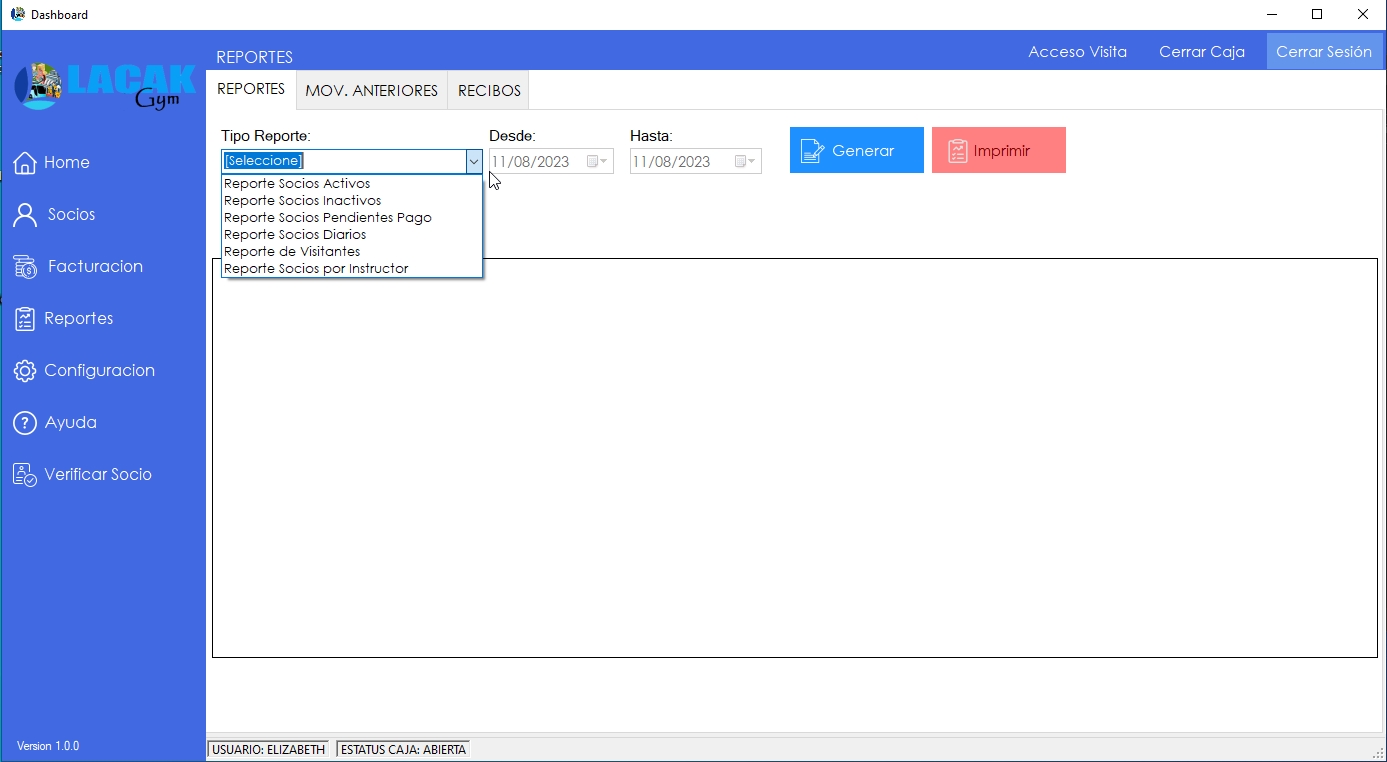The image size is (1387, 762).
Task: Click Cerrar Caja in top bar
Action: pos(1201,52)
